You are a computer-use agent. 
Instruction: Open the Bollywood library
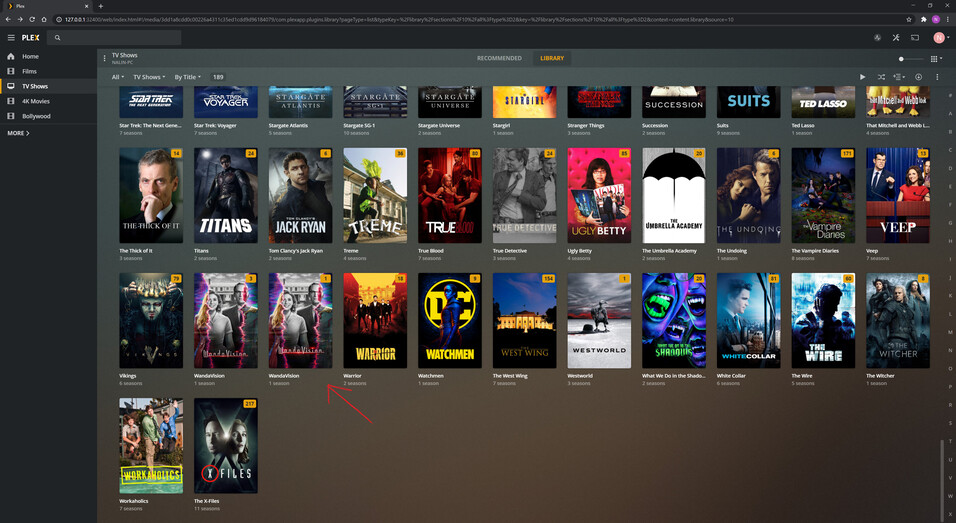click(49, 116)
